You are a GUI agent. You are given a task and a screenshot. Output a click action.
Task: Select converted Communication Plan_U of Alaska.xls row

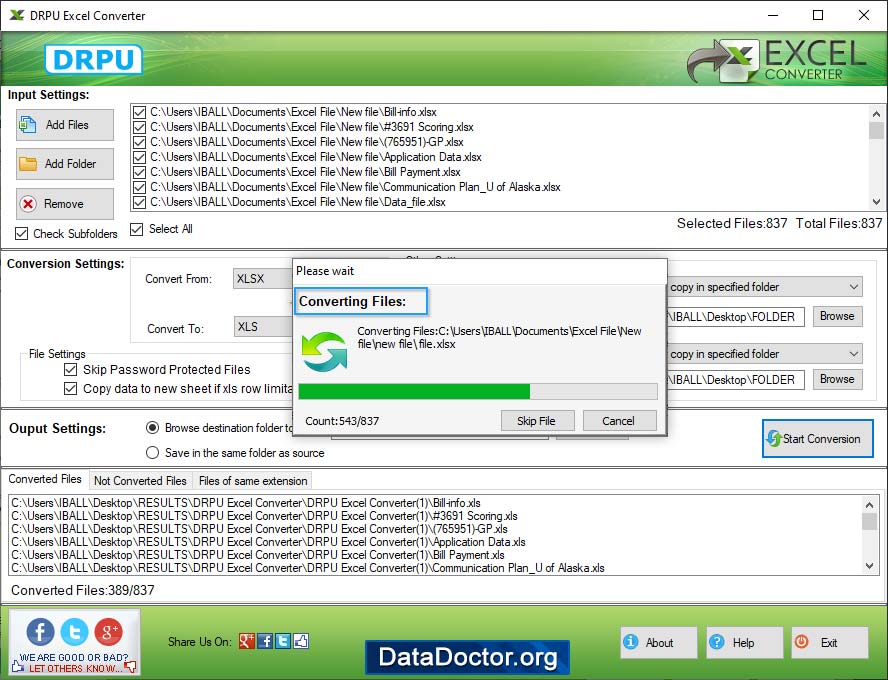point(308,568)
